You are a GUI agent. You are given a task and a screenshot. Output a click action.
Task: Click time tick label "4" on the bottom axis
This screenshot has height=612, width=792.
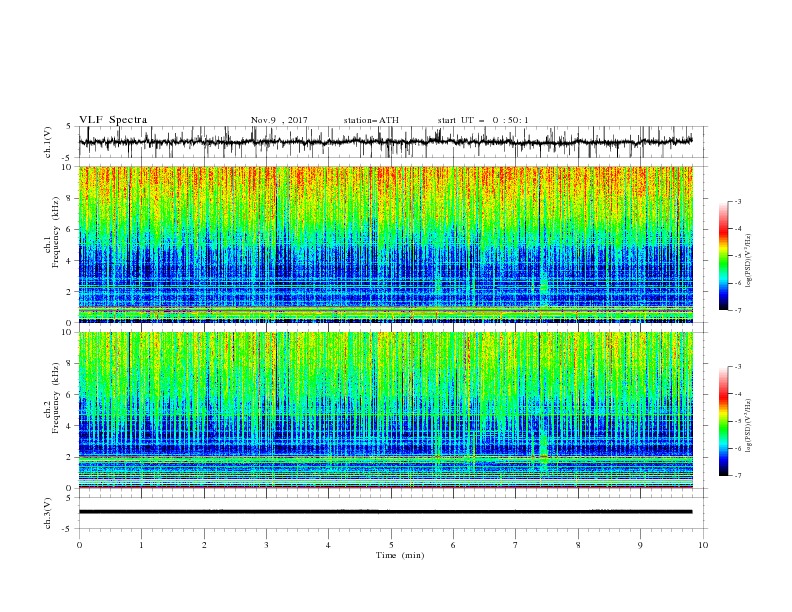coord(328,545)
